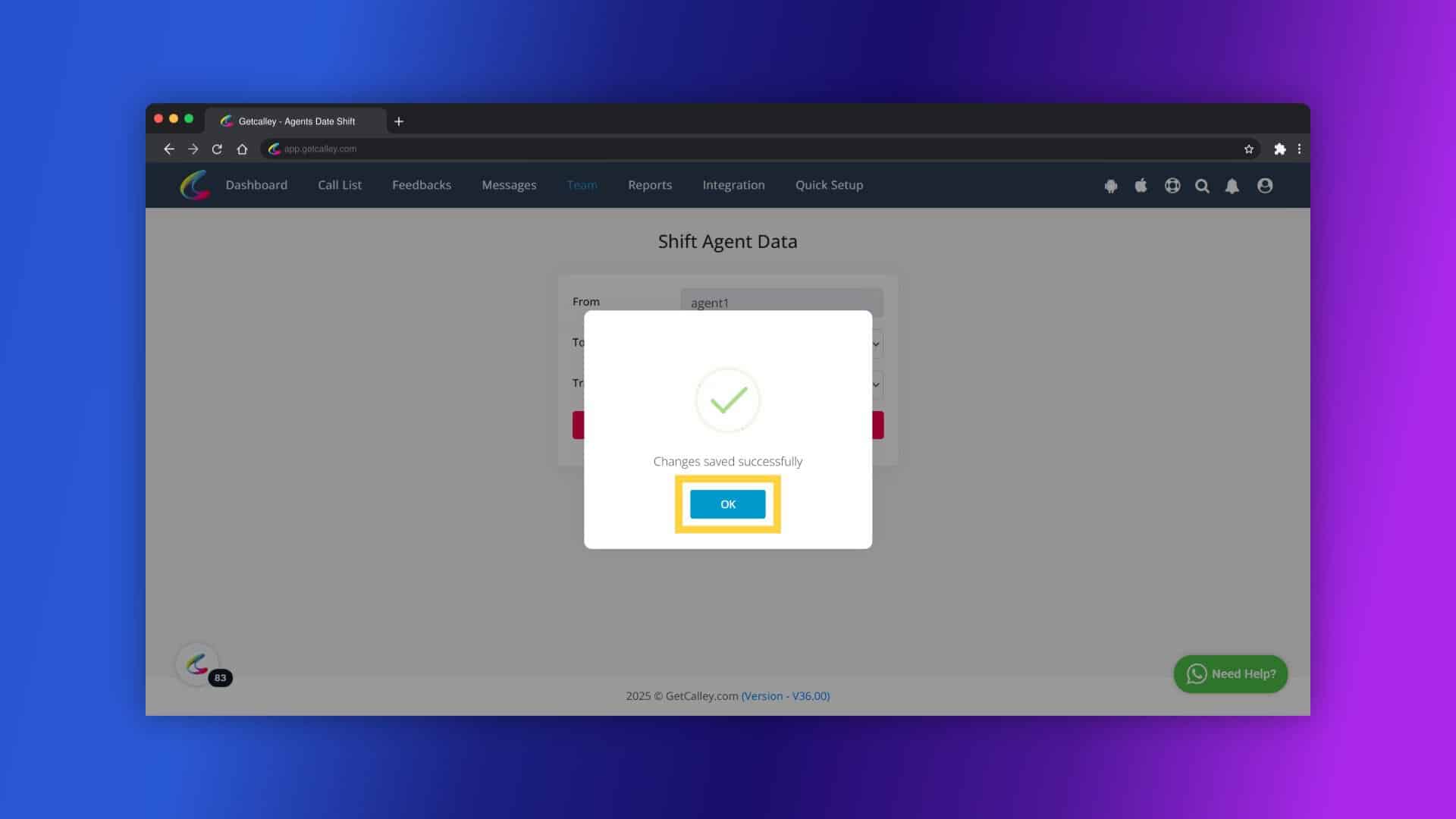Click OK to confirm saved changes

coord(728,504)
